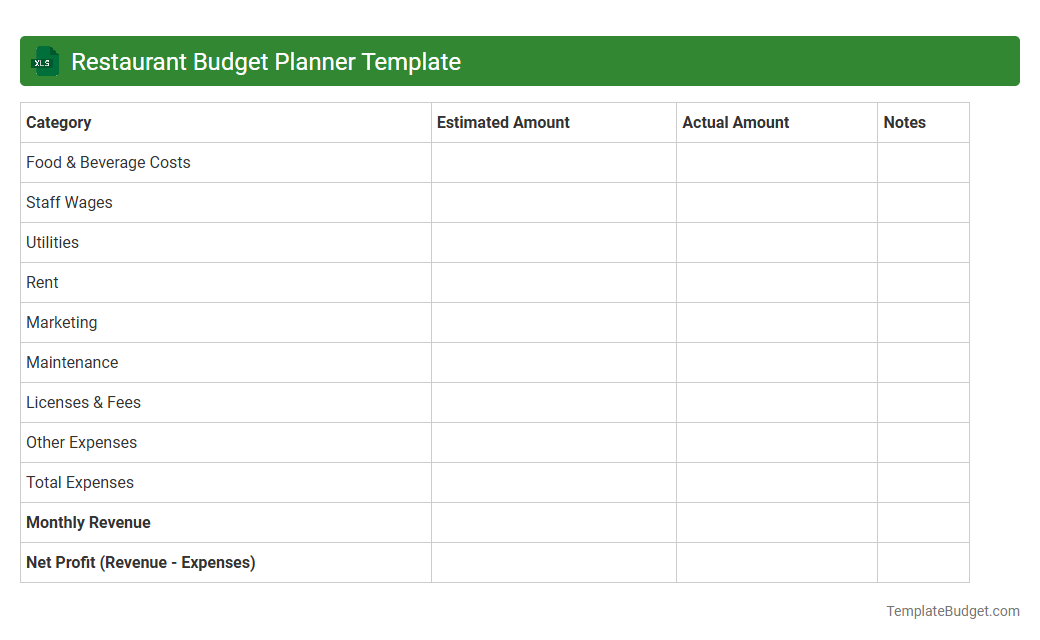
Task: Select the Utilities row label
Action: pyautogui.click(x=52, y=242)
